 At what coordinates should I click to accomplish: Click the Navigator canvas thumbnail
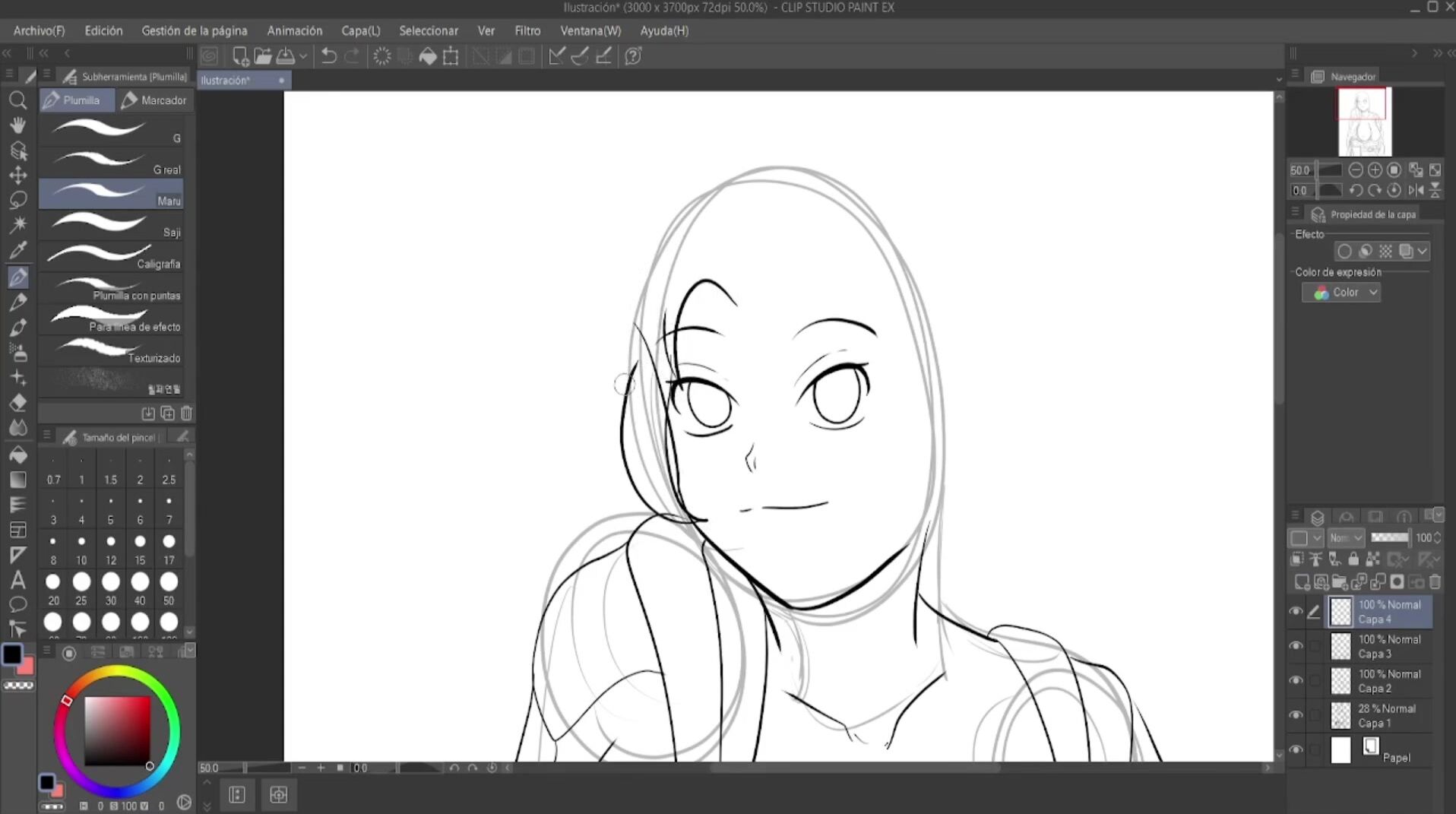[1365, 122]
